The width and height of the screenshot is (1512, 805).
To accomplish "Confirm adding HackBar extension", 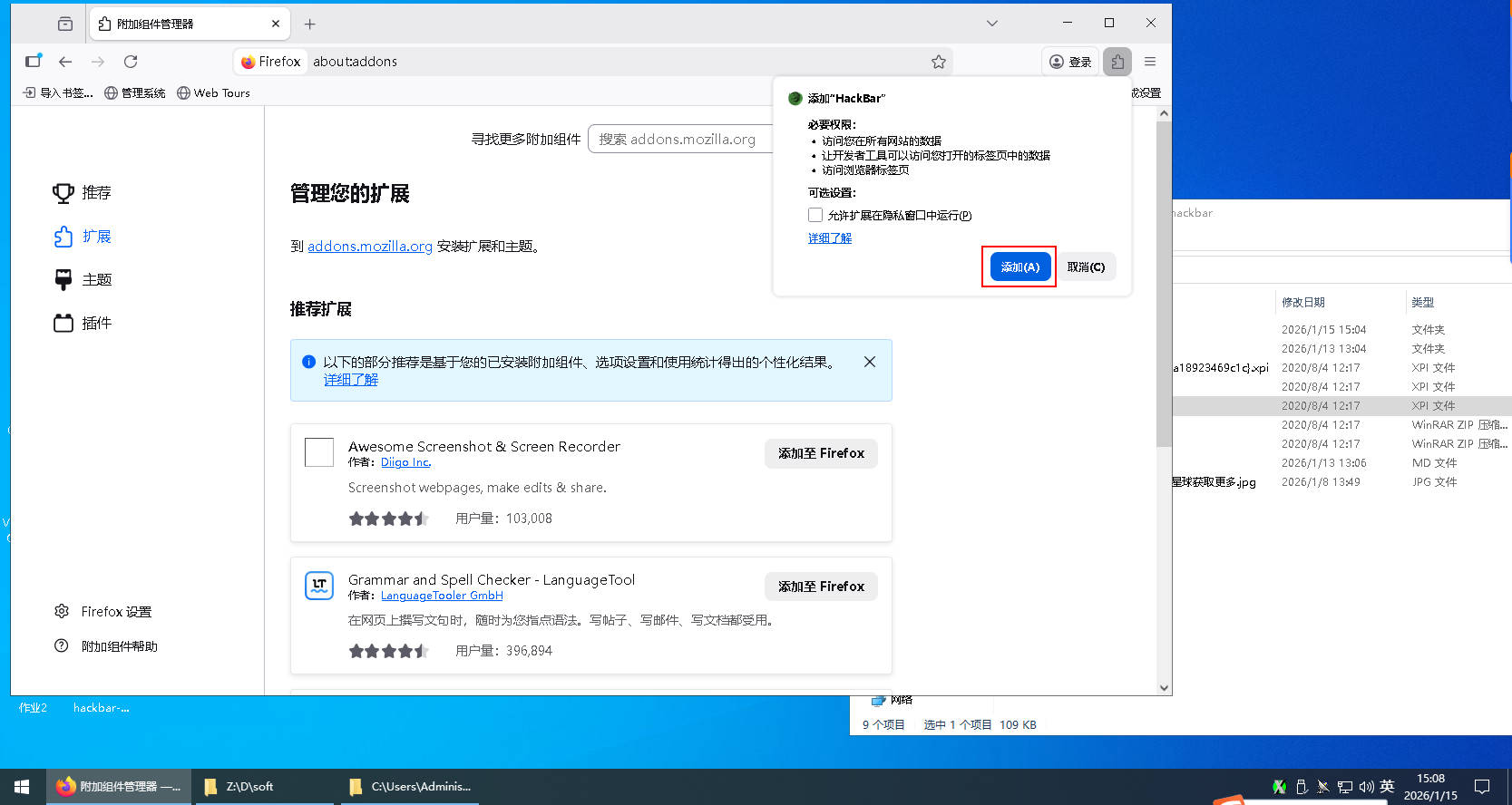I will [x=1019, y=267].
